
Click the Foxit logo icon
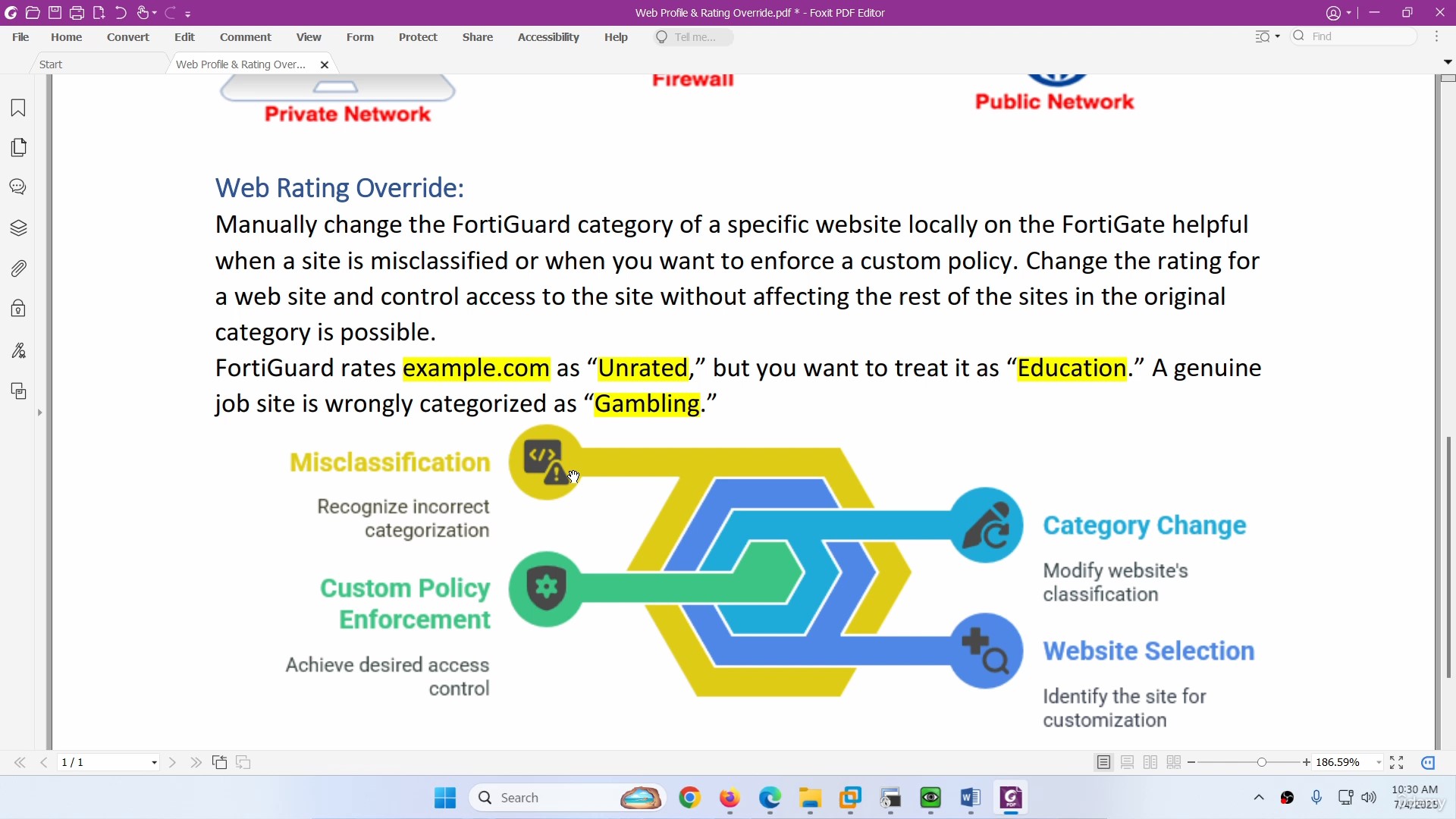pos(11,13)
